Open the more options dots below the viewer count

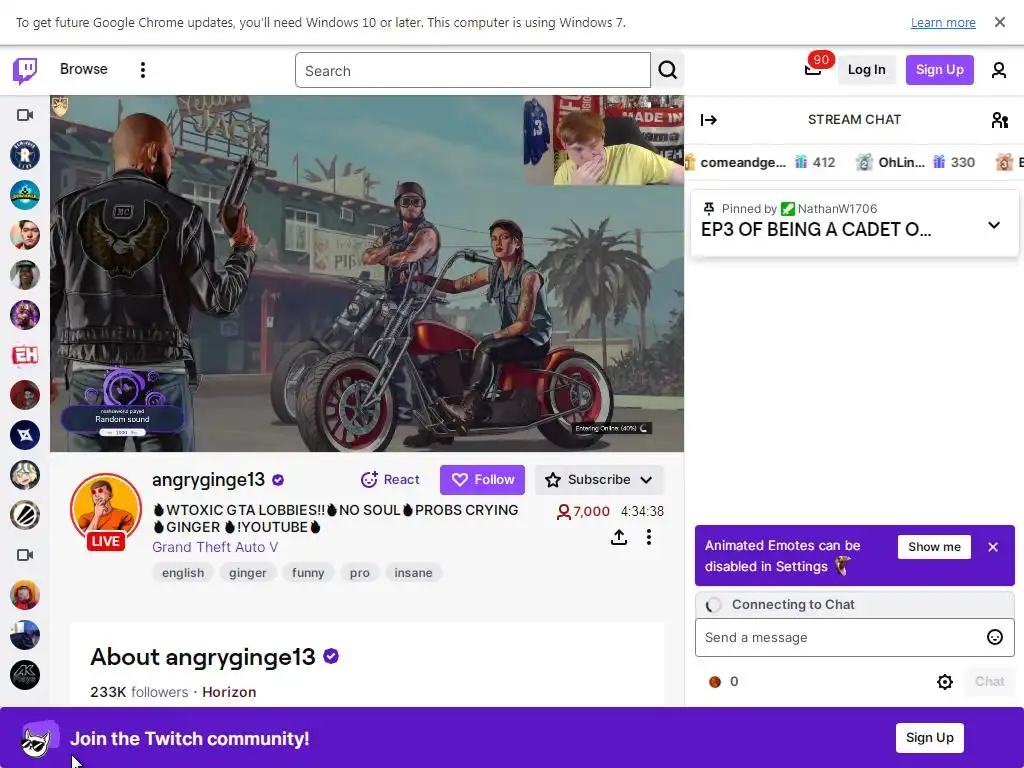(648, 537)
